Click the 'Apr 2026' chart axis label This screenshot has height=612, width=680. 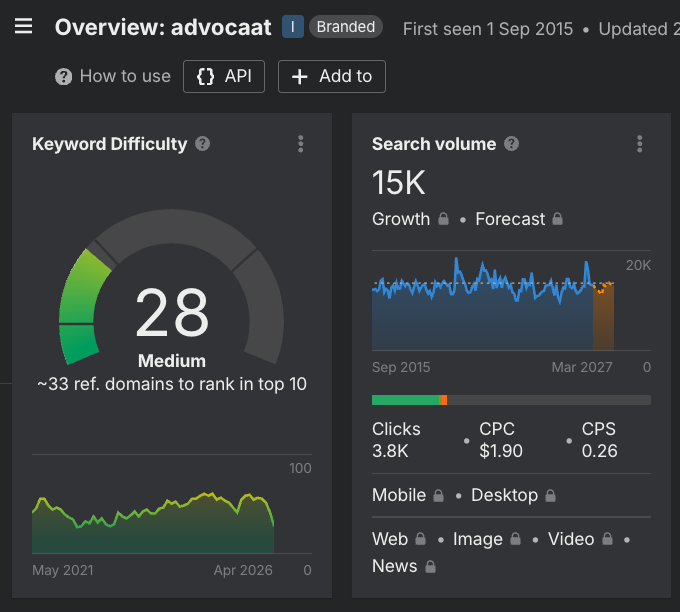point(243,570)
